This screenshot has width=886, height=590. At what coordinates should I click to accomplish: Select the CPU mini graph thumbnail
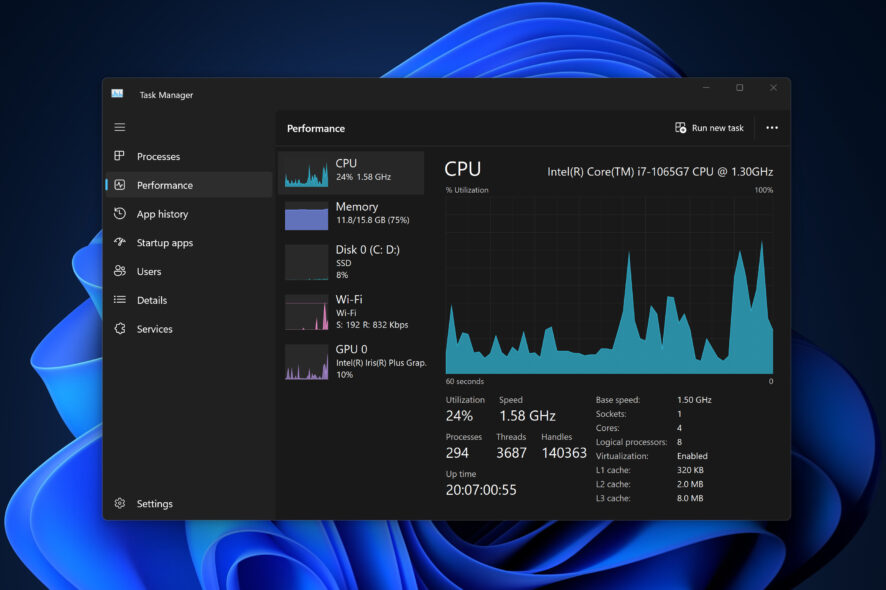[x=306, y=173]
